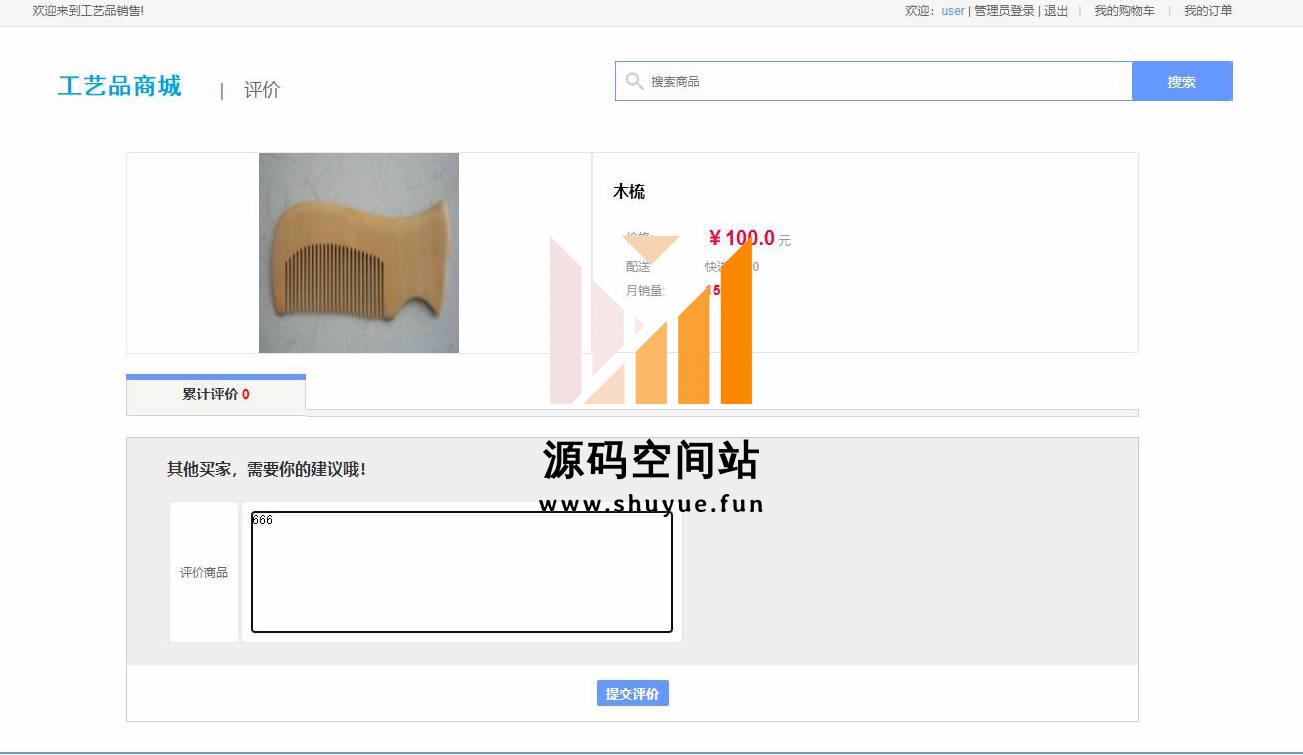Screen dimensions: 1303x755
Task: Go to 管理员登录 admin login
Action: (x=1004, y=11)
